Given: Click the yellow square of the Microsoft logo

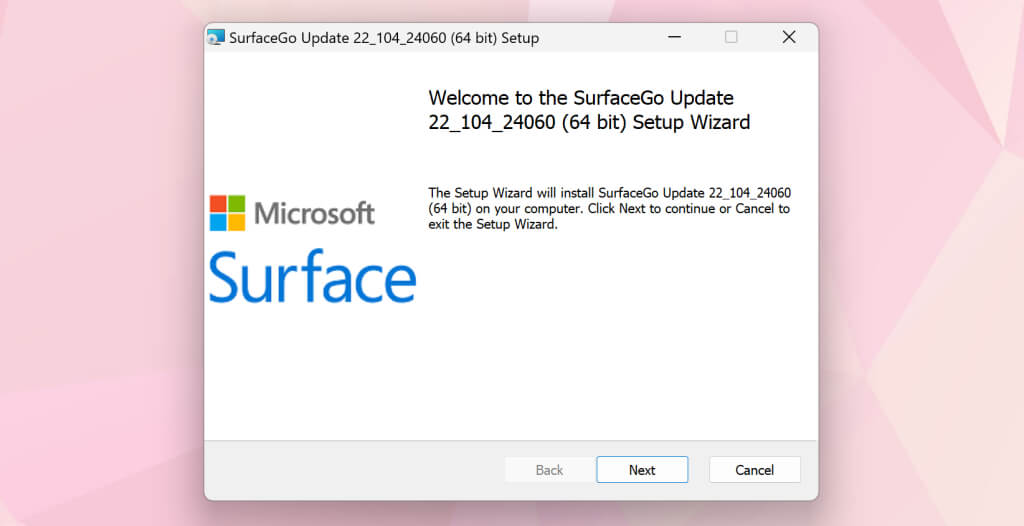Looking at the screenshot, I should (236, 222).
